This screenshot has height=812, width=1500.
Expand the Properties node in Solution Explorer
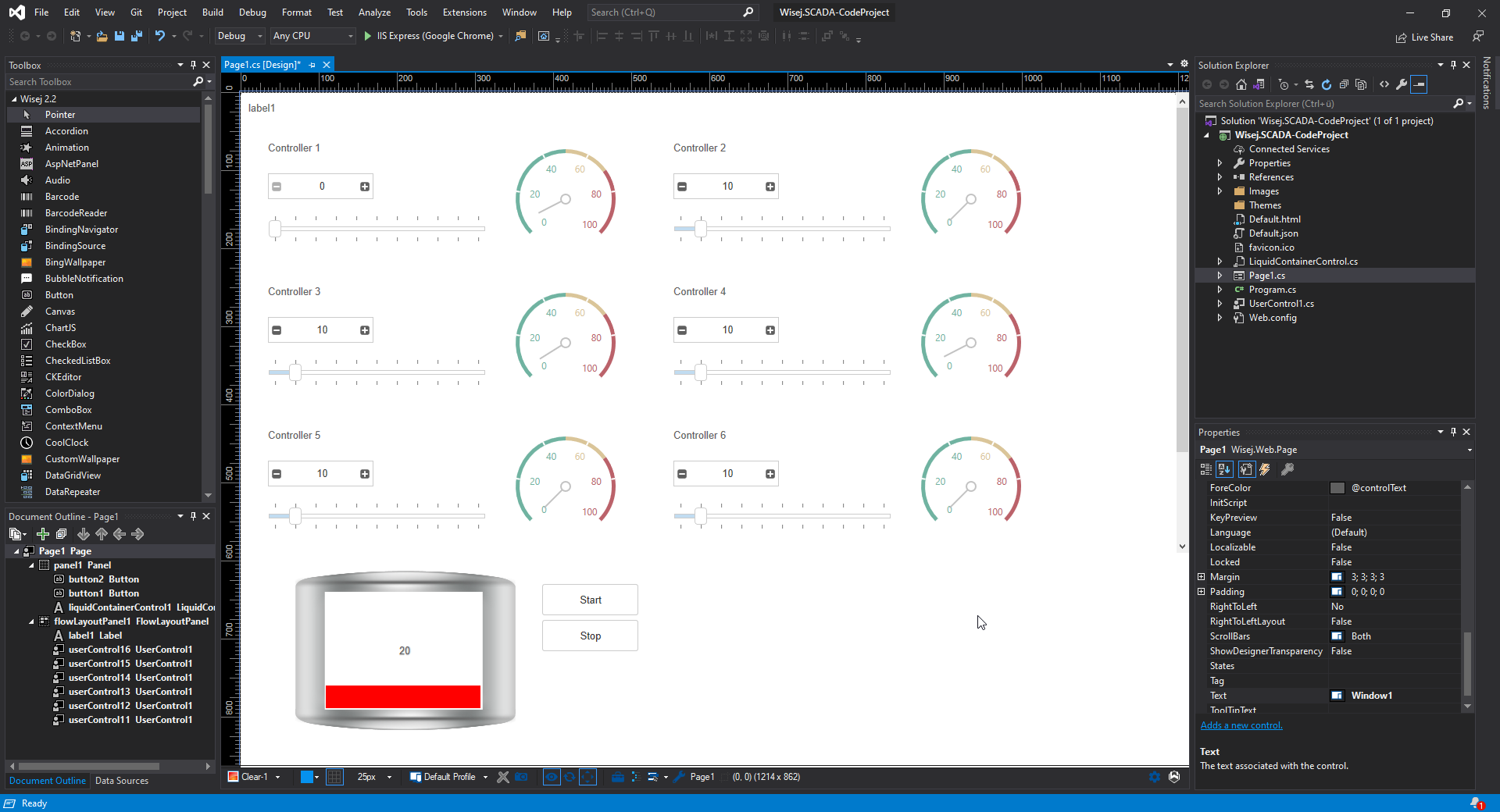[1220, 163]
